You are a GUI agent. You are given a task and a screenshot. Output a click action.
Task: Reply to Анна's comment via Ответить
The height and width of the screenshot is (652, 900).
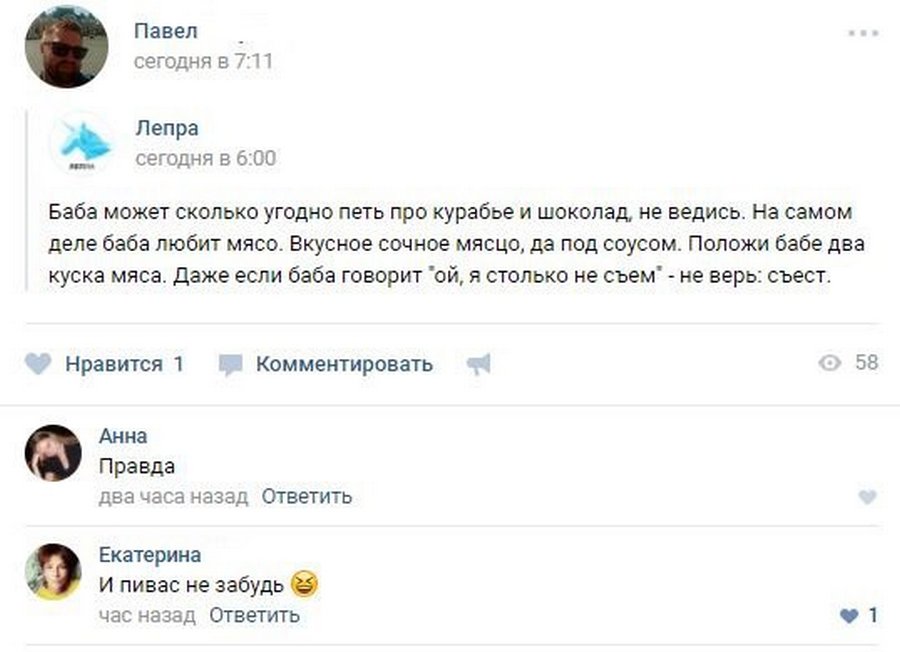point(307,496)
